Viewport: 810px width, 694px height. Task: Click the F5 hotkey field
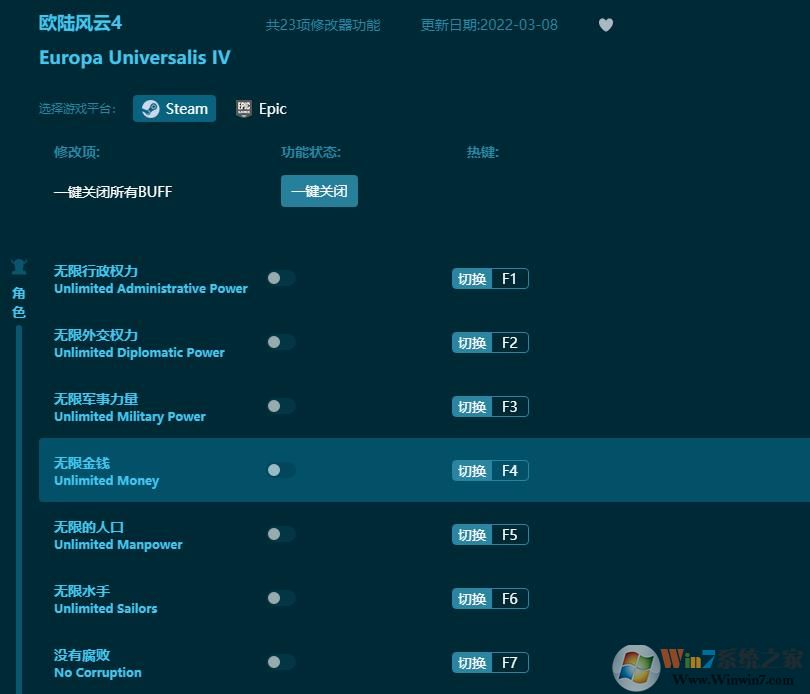[x=510, y=535]
